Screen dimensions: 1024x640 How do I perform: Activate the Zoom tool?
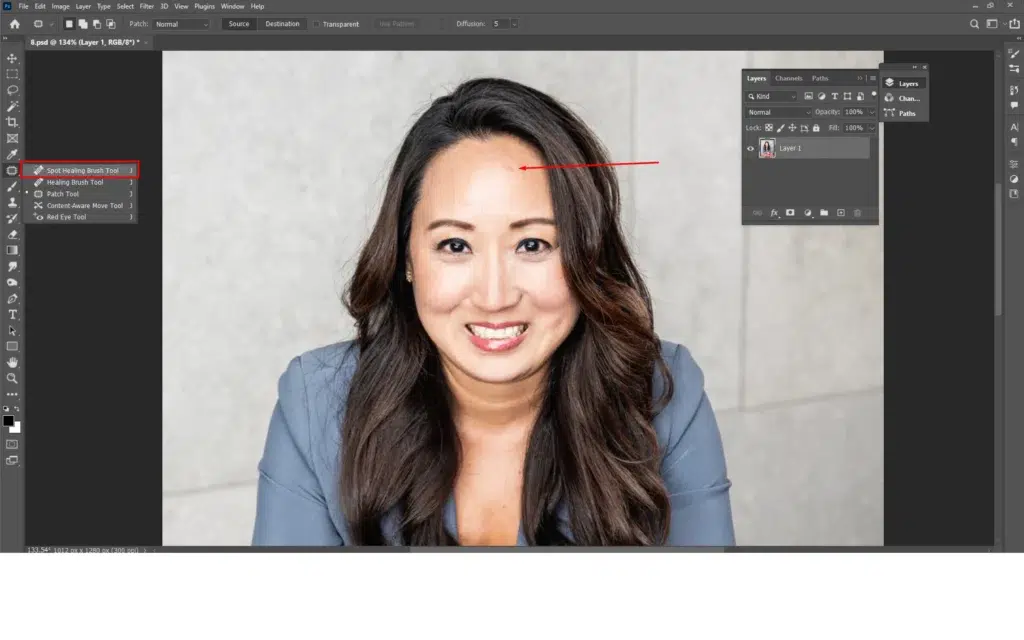[x=12, y=378]
